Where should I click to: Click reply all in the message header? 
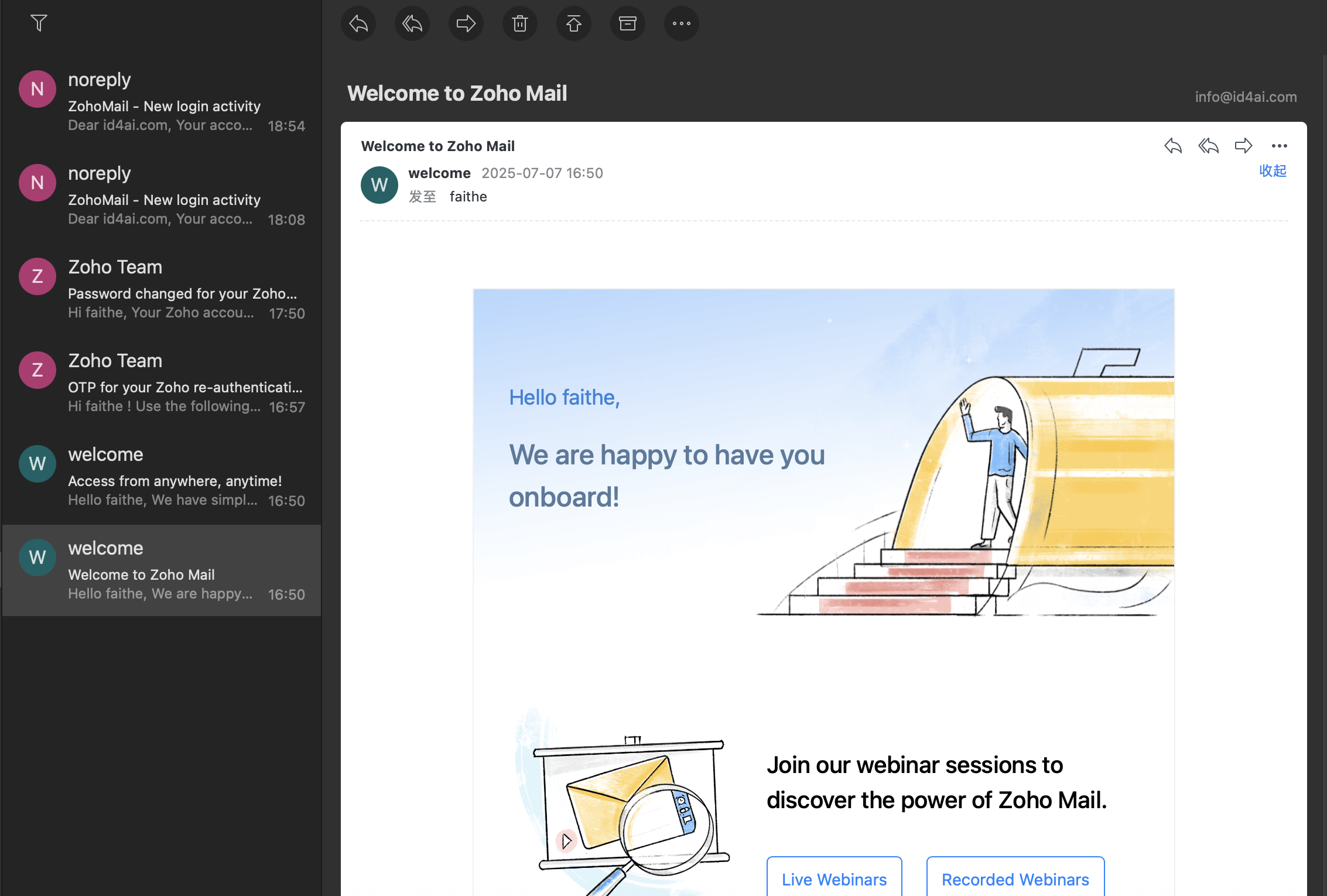click(1208, 146)
